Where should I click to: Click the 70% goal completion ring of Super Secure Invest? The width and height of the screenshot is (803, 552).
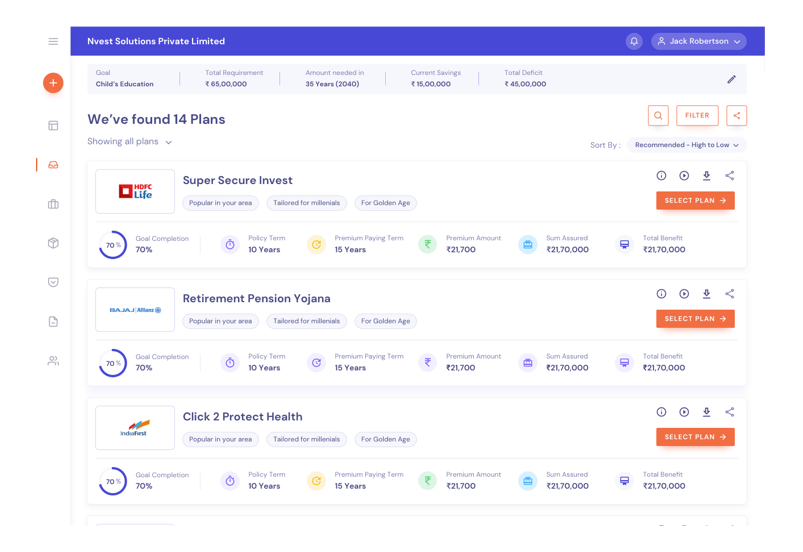(113, 245)
